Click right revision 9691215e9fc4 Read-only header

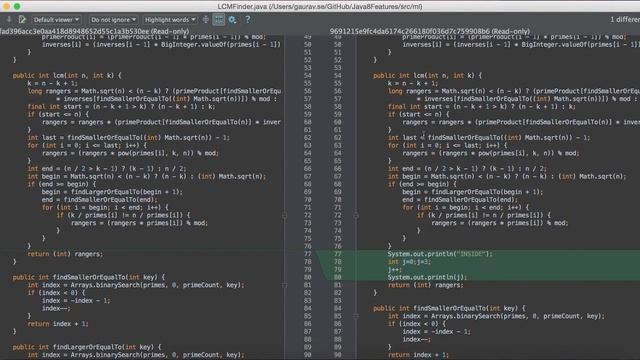pyautogui.click(x=429, y=31)
